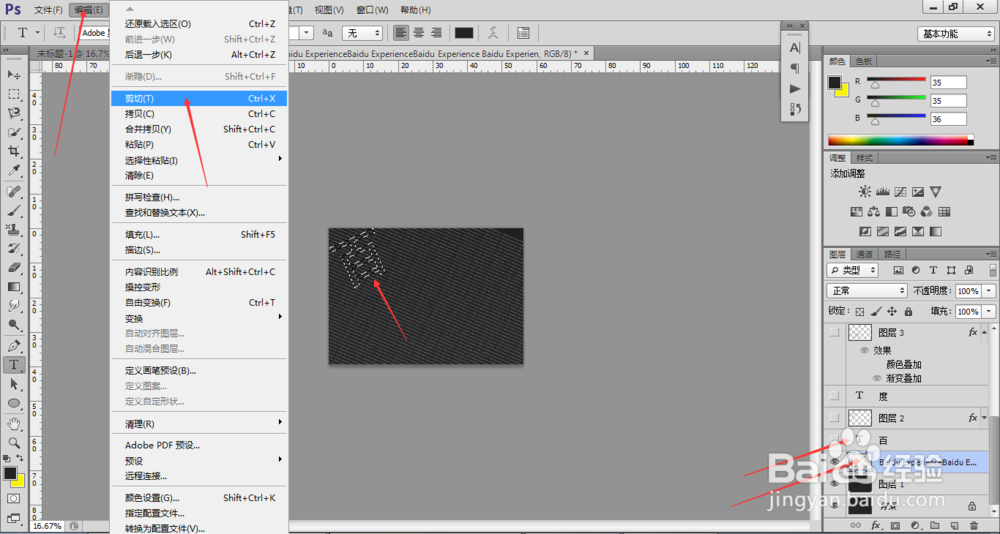
Task: Add Brightness/Contrast adjustment
Action: [x=864, y=191]
